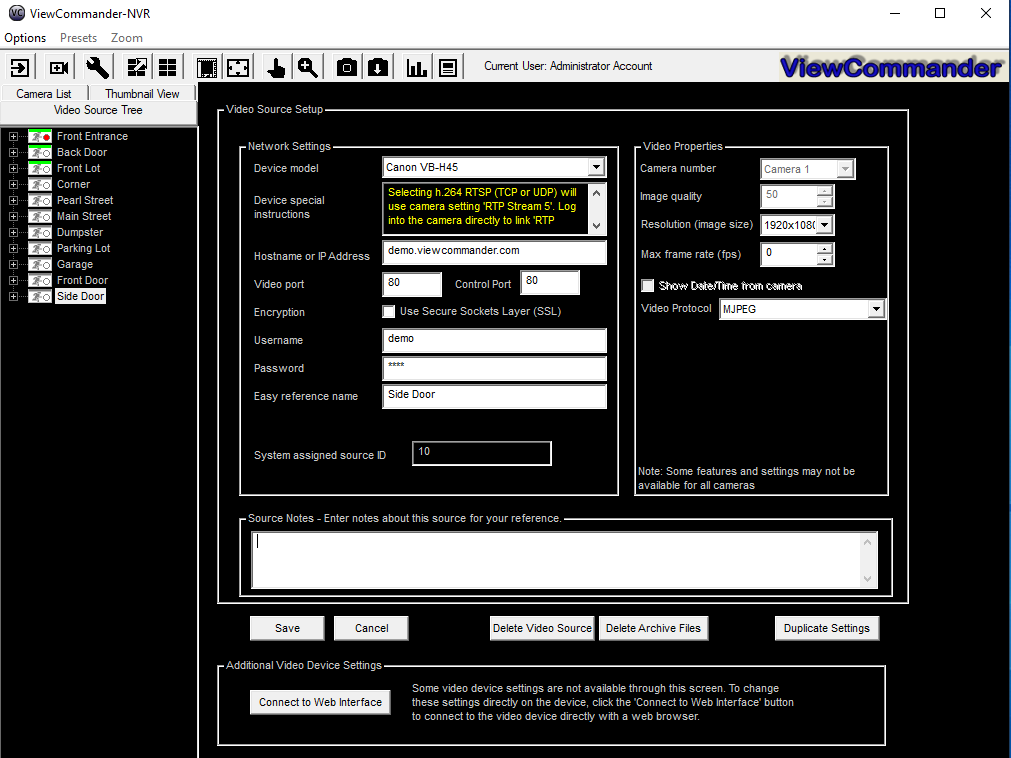Click the Back Door camera icon

[x=40, y=153]
